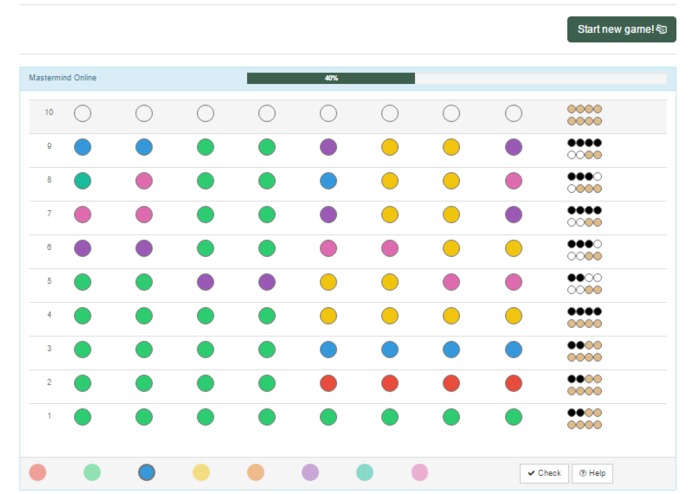Viewport: 695px width, 494px height.
Task: Click the feedback pegs of row 5
Action: click(x=585, y=284)
